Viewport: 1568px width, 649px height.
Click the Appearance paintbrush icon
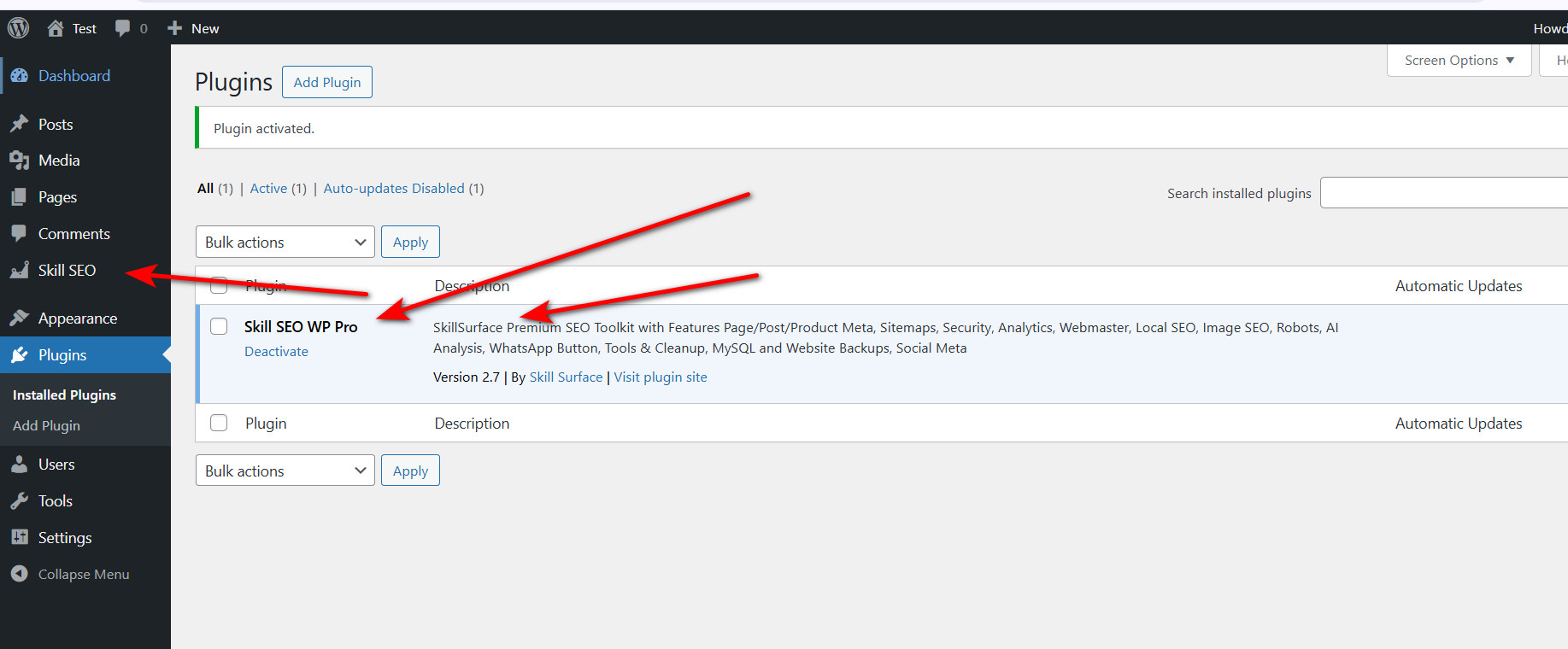pos(20,319)
